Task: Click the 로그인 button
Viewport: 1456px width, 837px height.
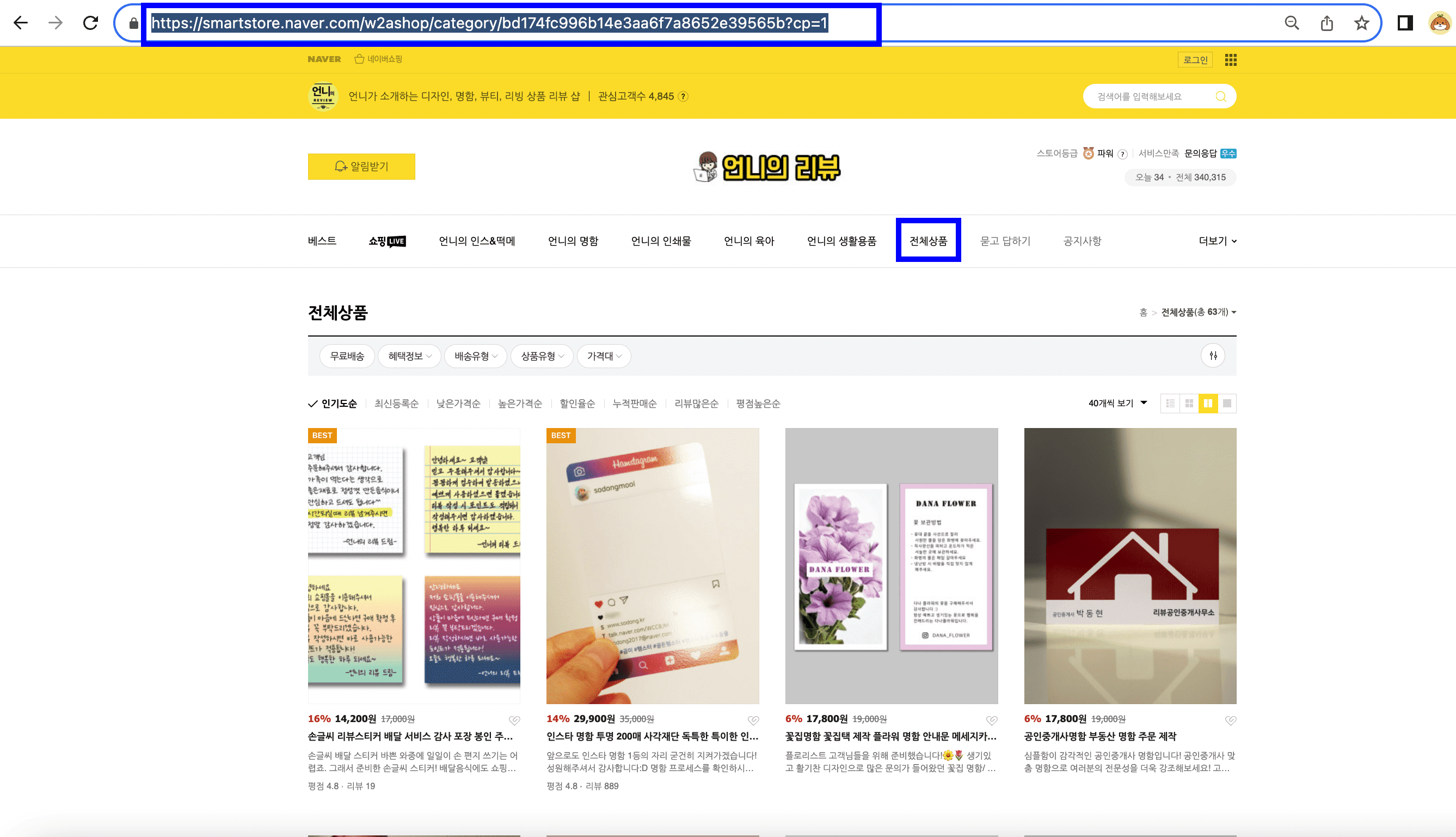Action: (x=1195, y=59)
